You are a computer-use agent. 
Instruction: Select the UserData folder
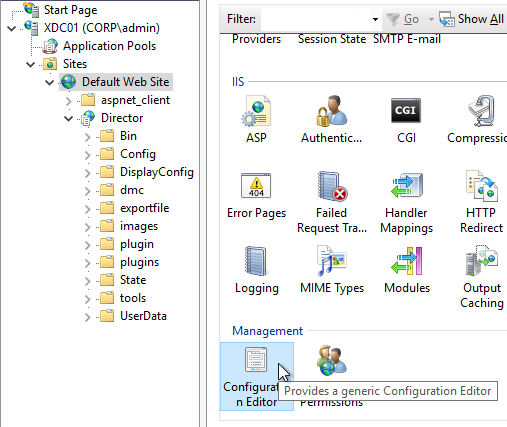[x=143, y=316]
